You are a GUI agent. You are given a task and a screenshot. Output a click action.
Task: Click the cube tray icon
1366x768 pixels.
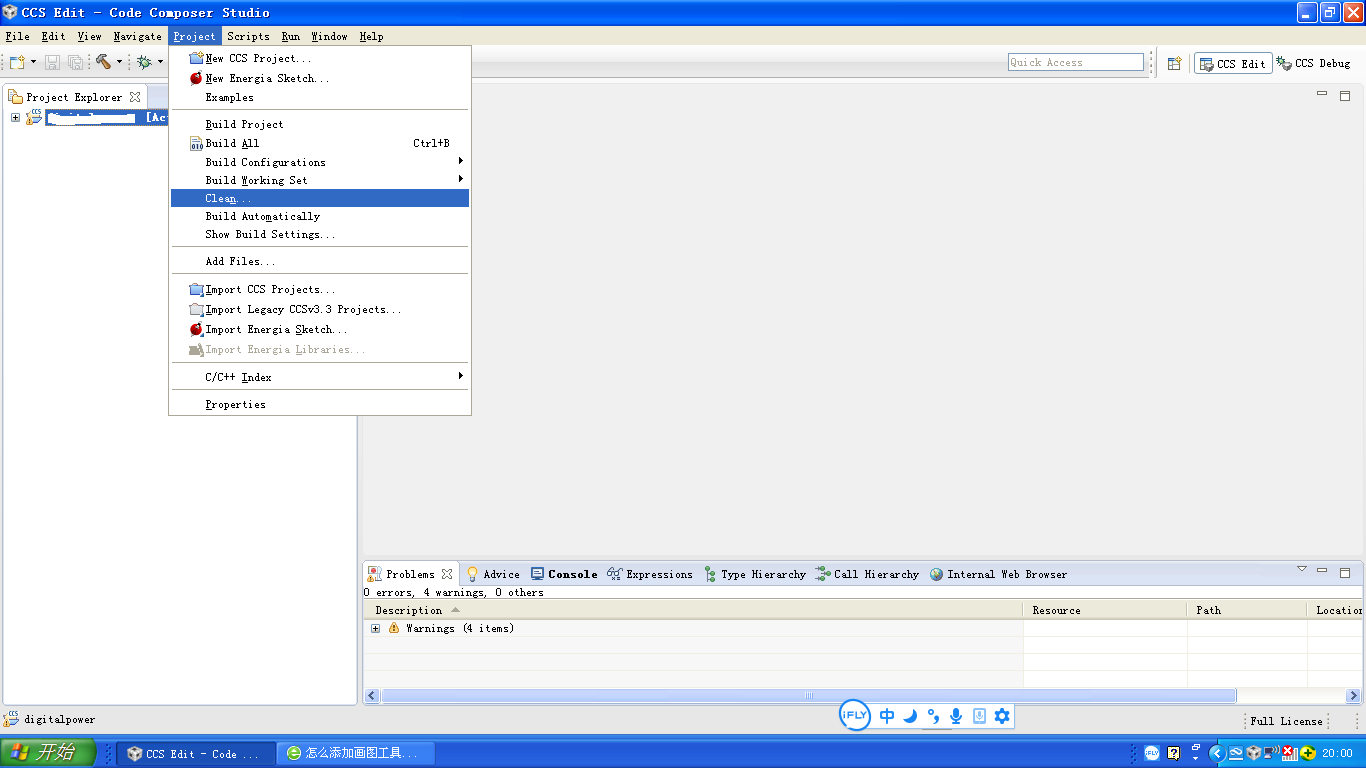point(1254,753)
